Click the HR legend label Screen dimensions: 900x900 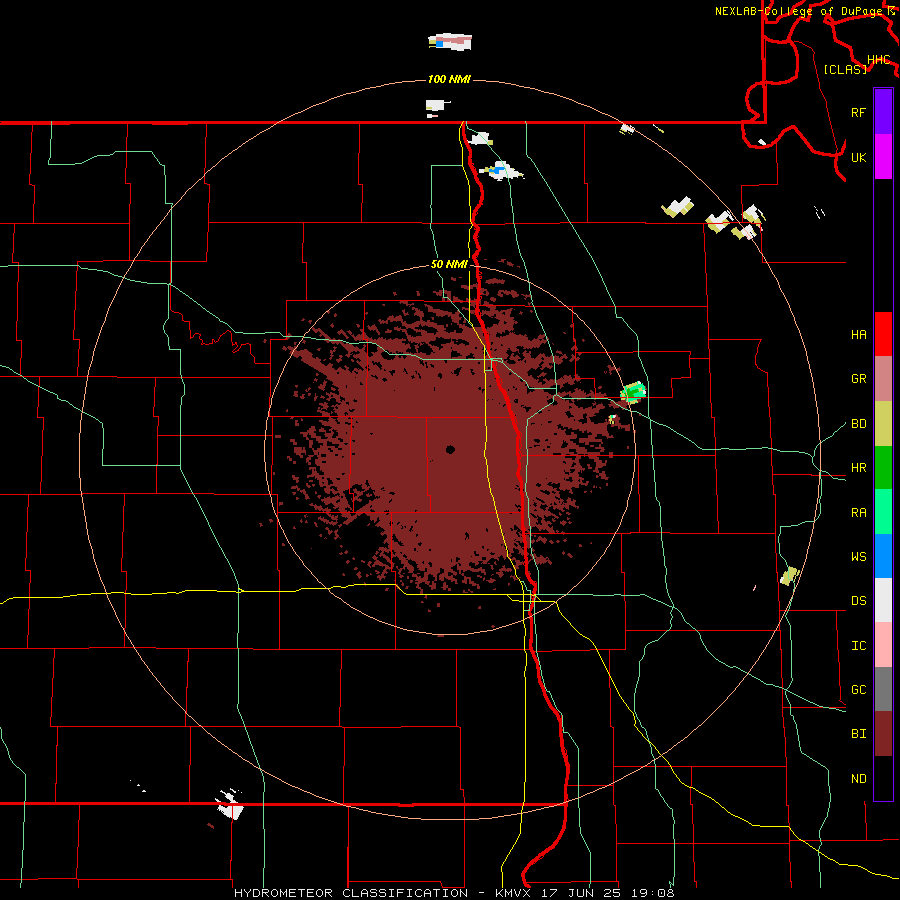(x=858, y=468)
